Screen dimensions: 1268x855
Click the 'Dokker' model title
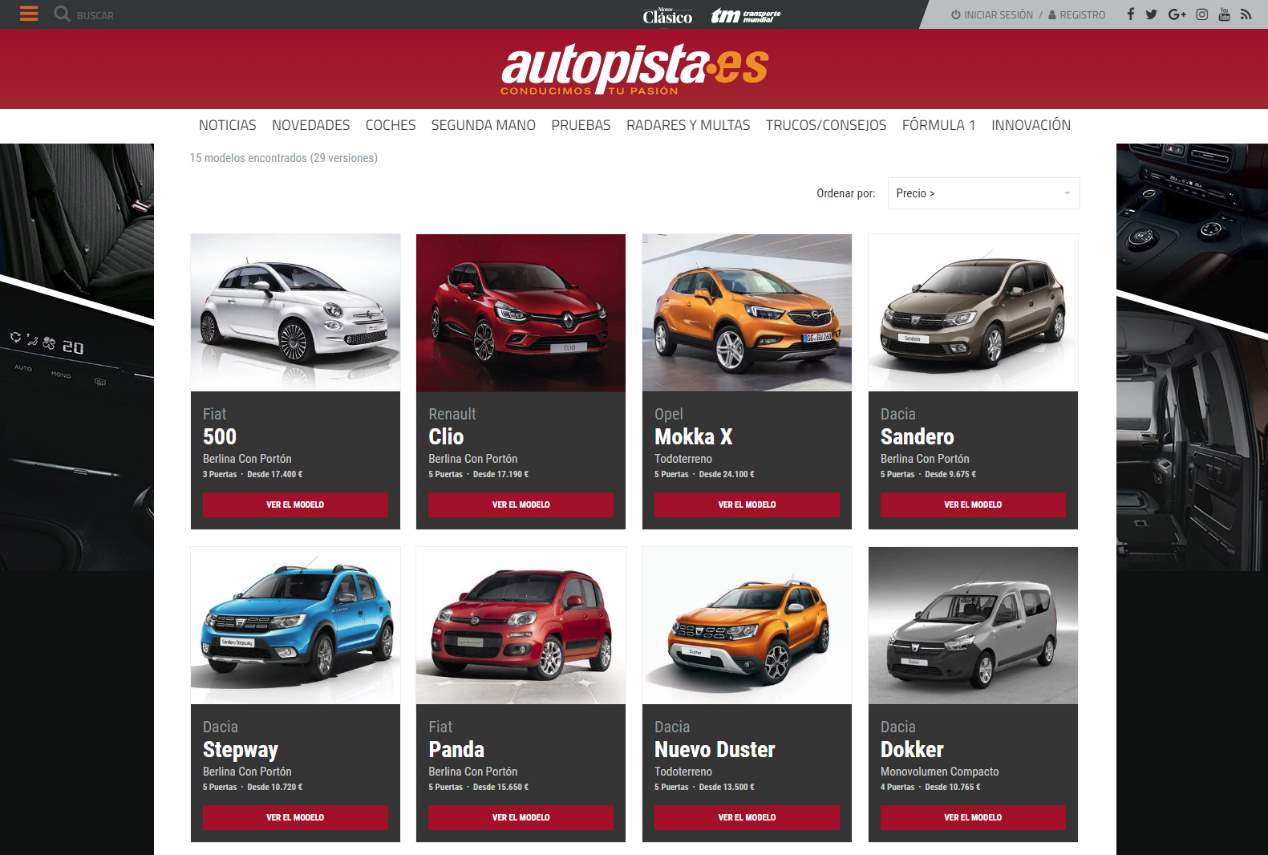click(912, 750)
